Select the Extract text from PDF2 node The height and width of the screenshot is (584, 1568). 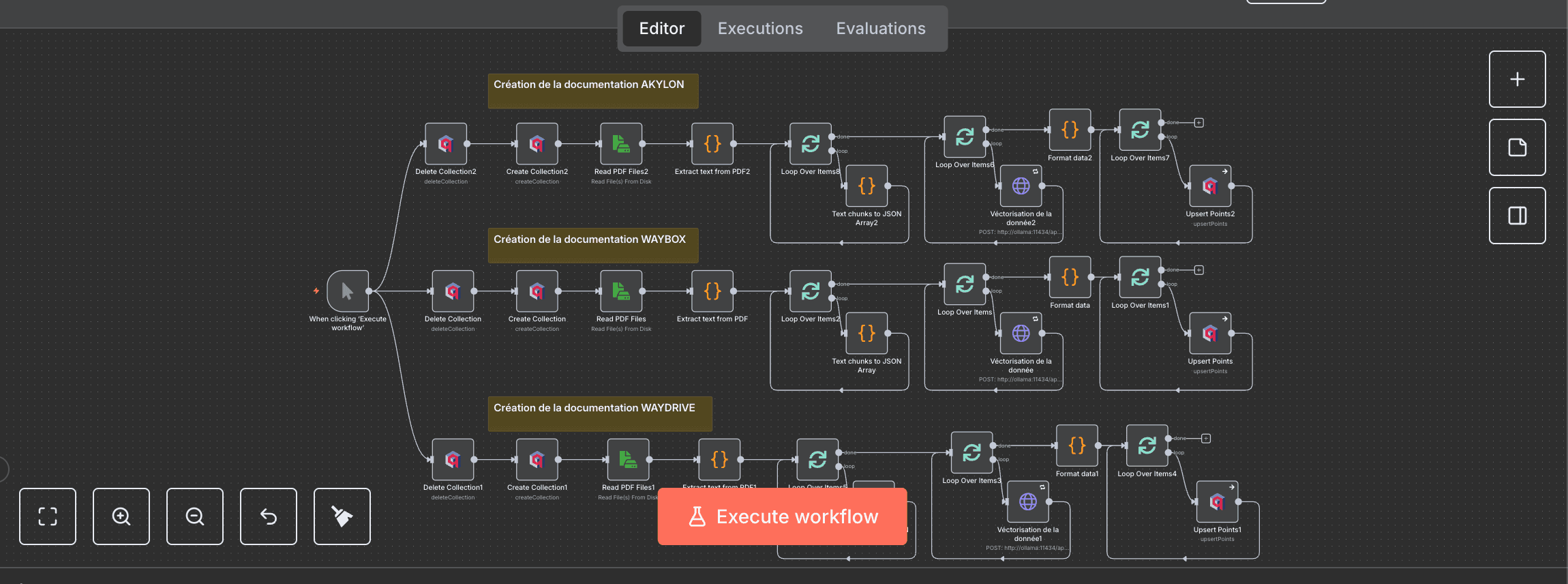[712, 144]
